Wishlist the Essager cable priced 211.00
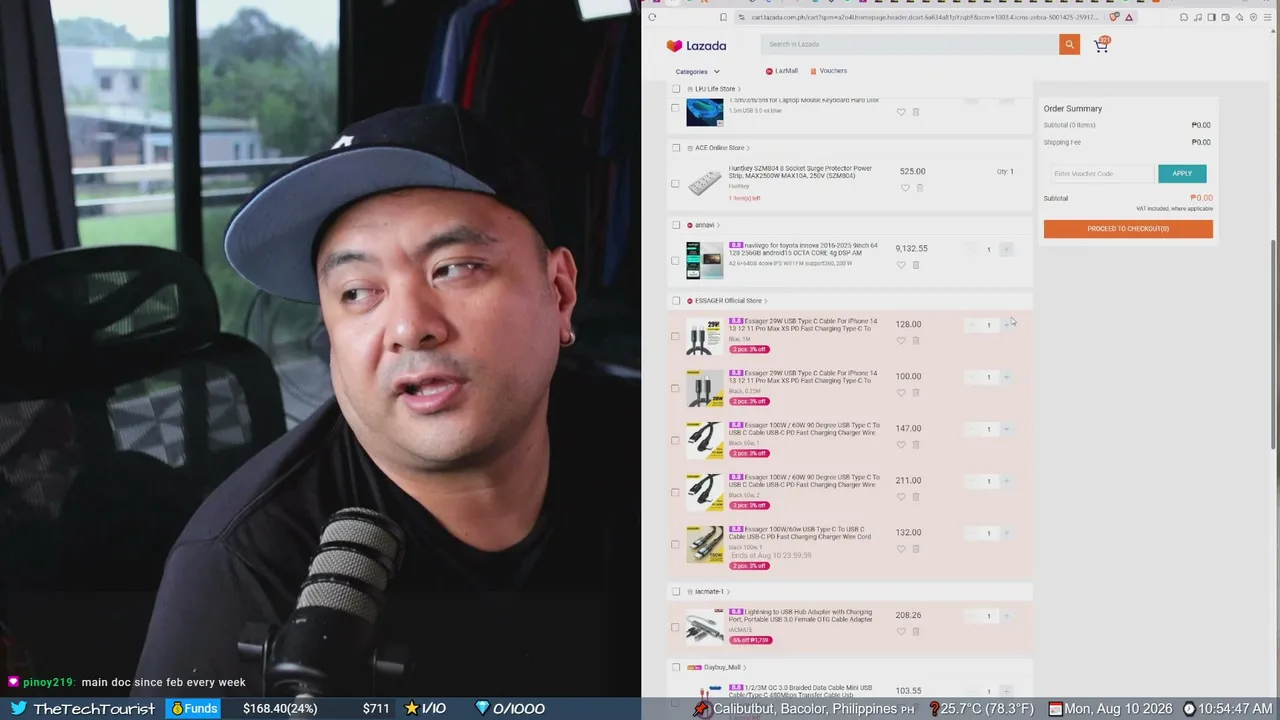 pos(901,497)
